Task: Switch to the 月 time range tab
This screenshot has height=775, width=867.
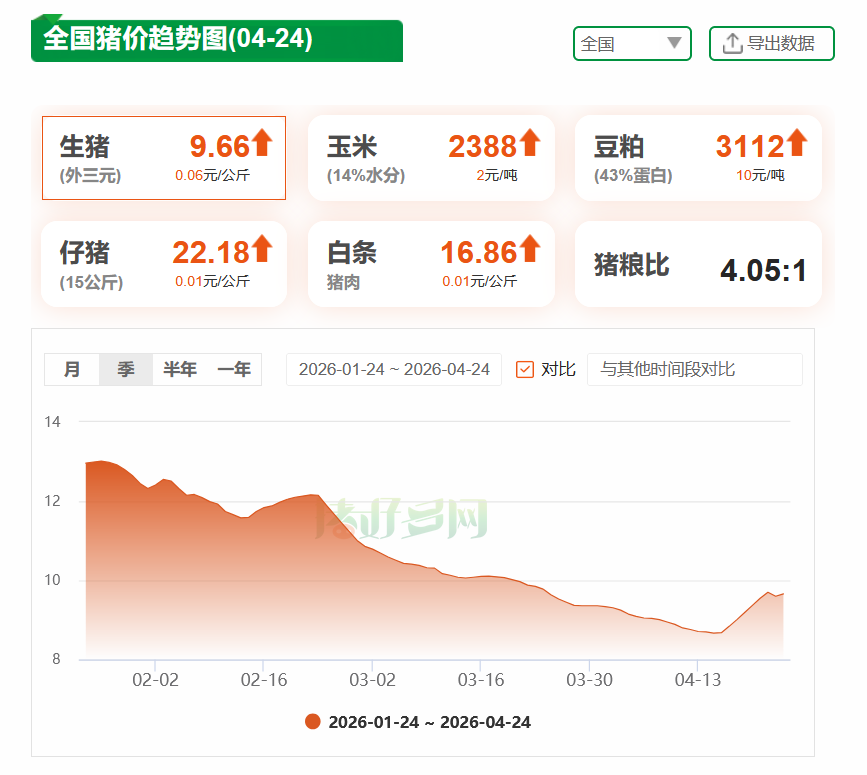Action: pos(72,369)
